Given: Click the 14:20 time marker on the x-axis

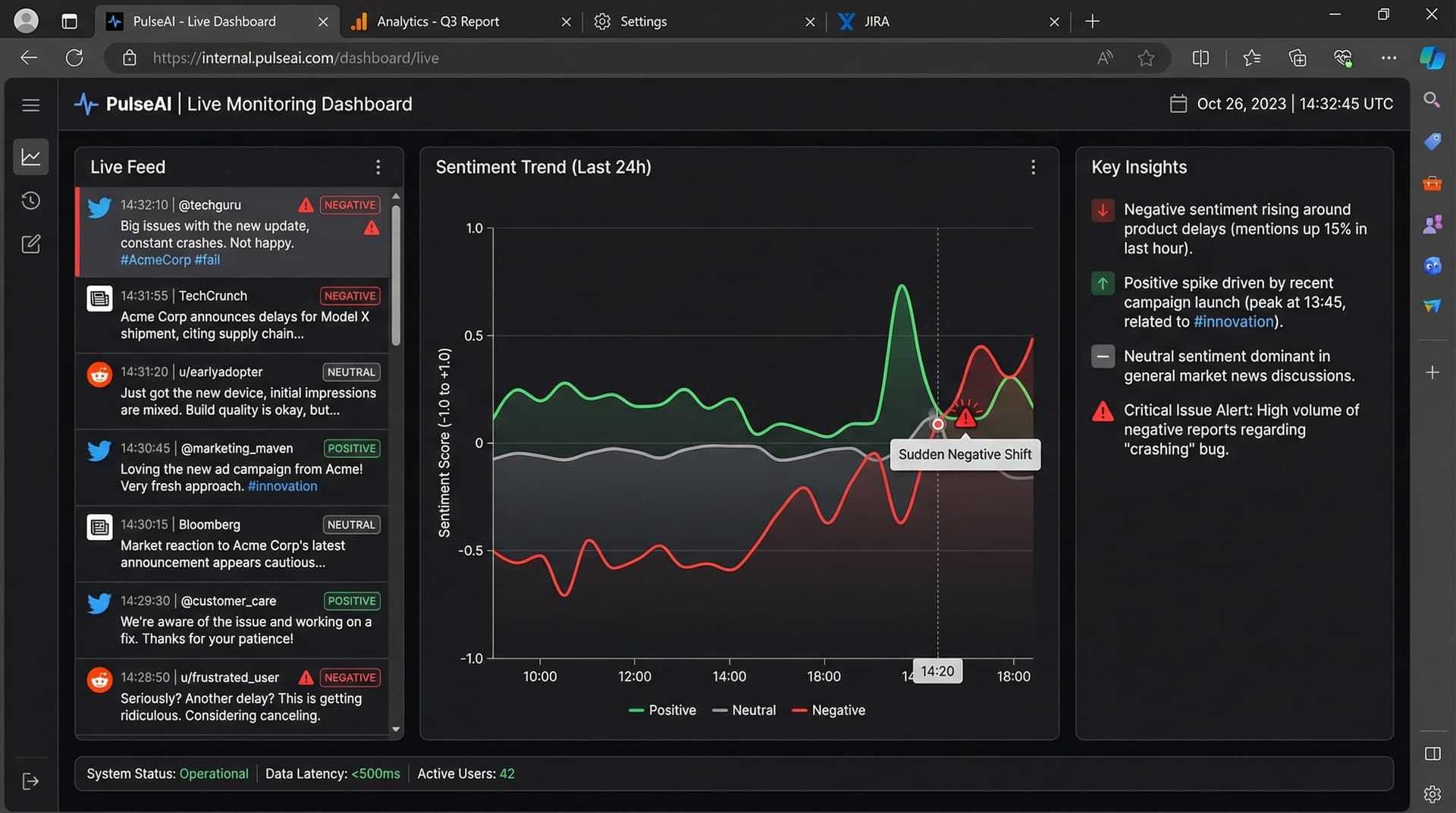Looking at the screenshot, I should tap(937, 672).
